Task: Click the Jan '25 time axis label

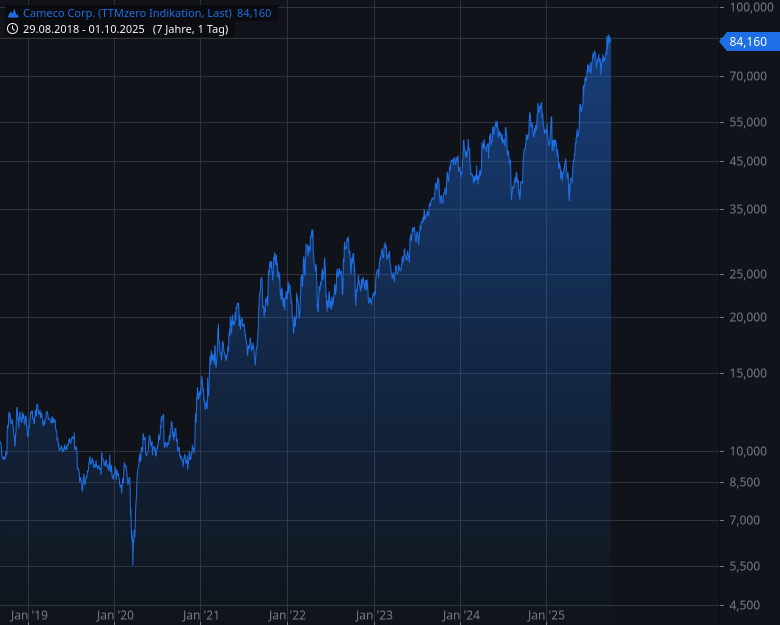Action: click(x=547, y=615)
